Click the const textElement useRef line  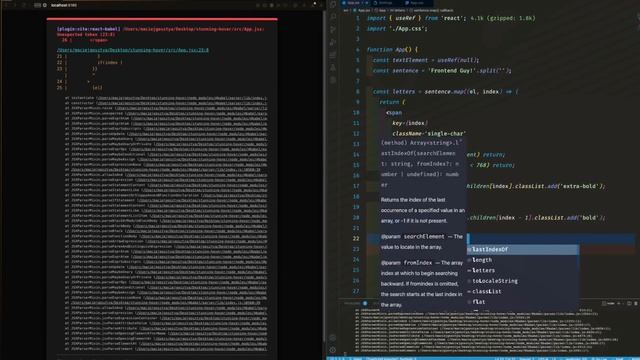point(426,60)
